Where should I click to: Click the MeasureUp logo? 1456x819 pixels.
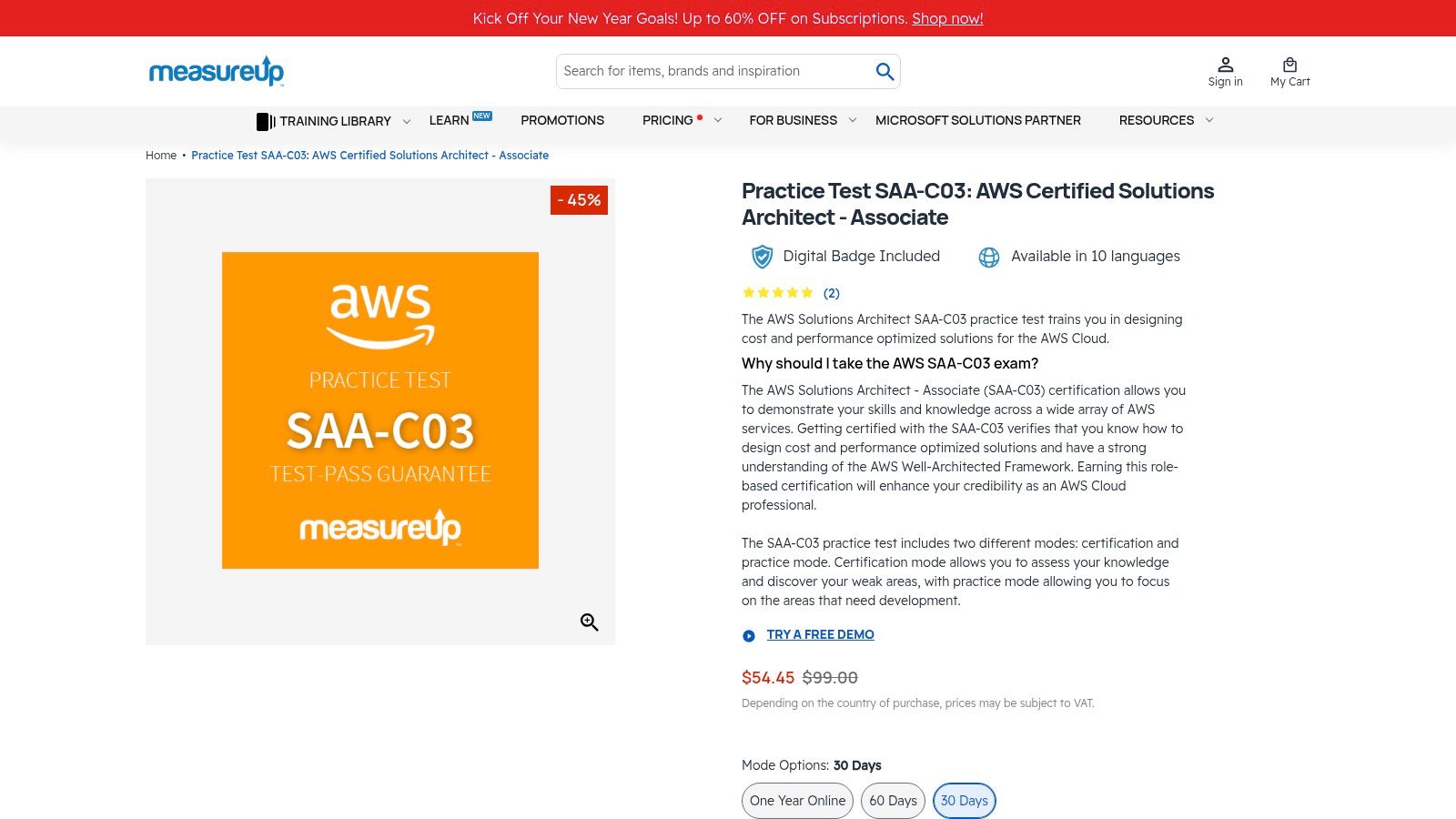point(217,70)
